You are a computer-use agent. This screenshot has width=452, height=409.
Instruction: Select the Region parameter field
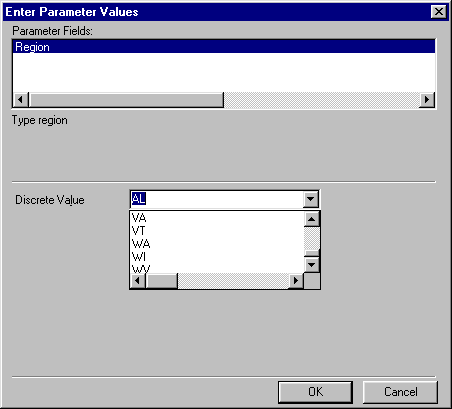(224, 47)
